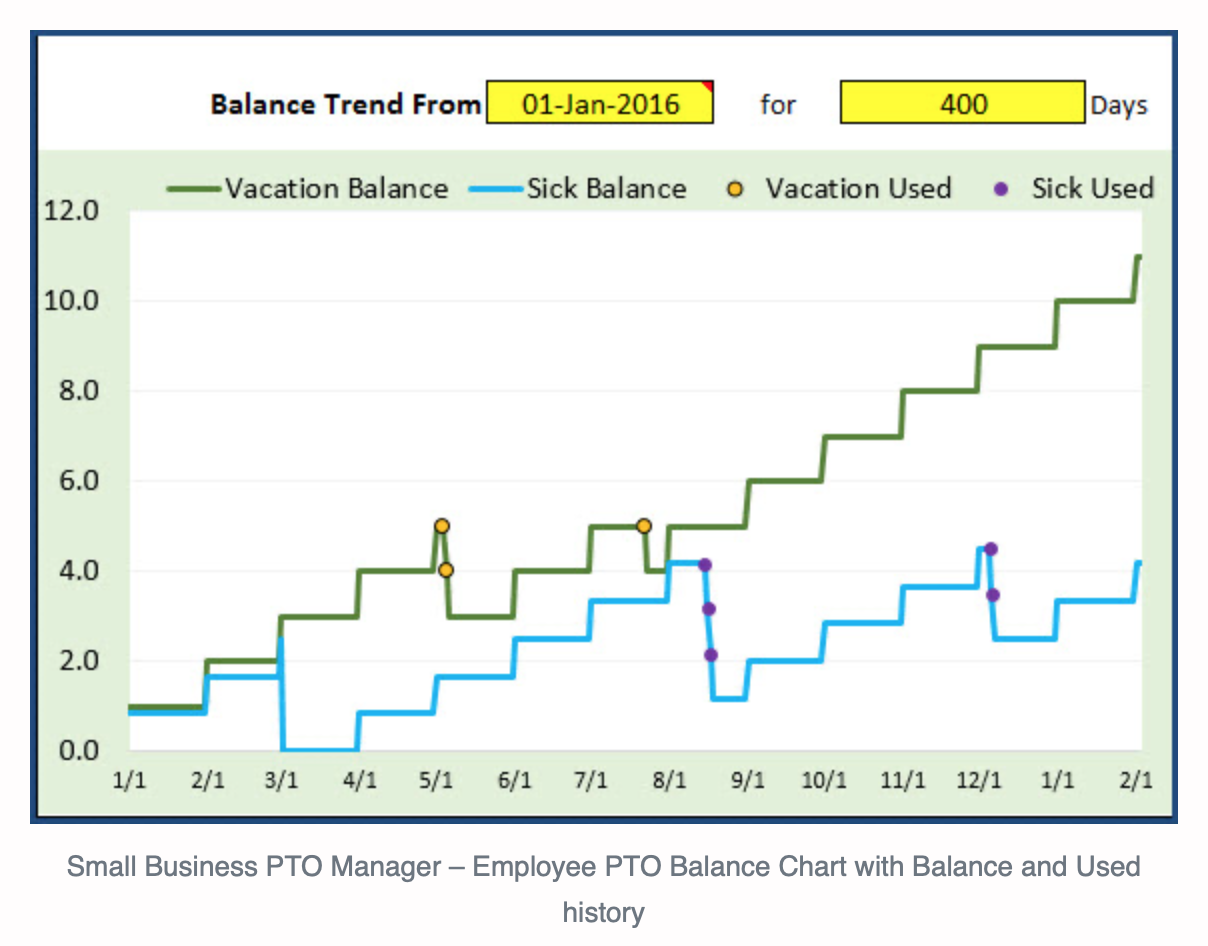Click the 7/1 x-axis date label
Screen dimensions: 1208x946
pos(590,781)
